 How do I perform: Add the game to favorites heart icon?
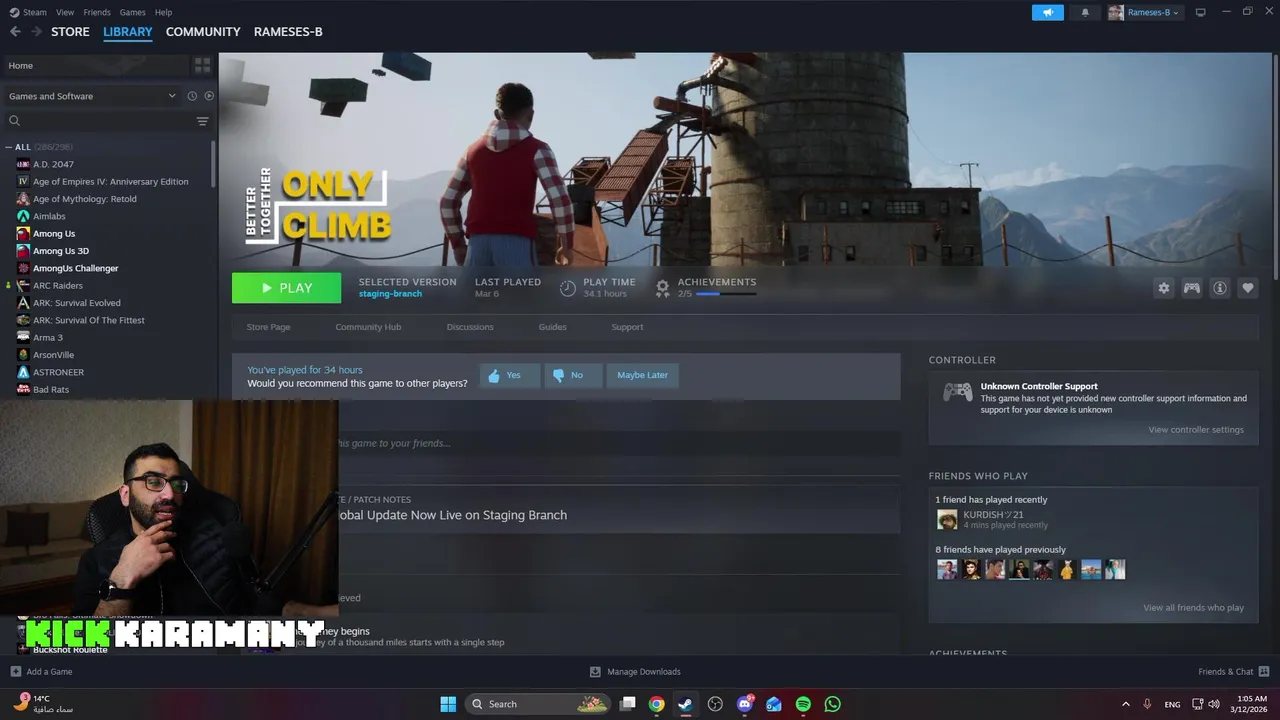point(1248,288)
